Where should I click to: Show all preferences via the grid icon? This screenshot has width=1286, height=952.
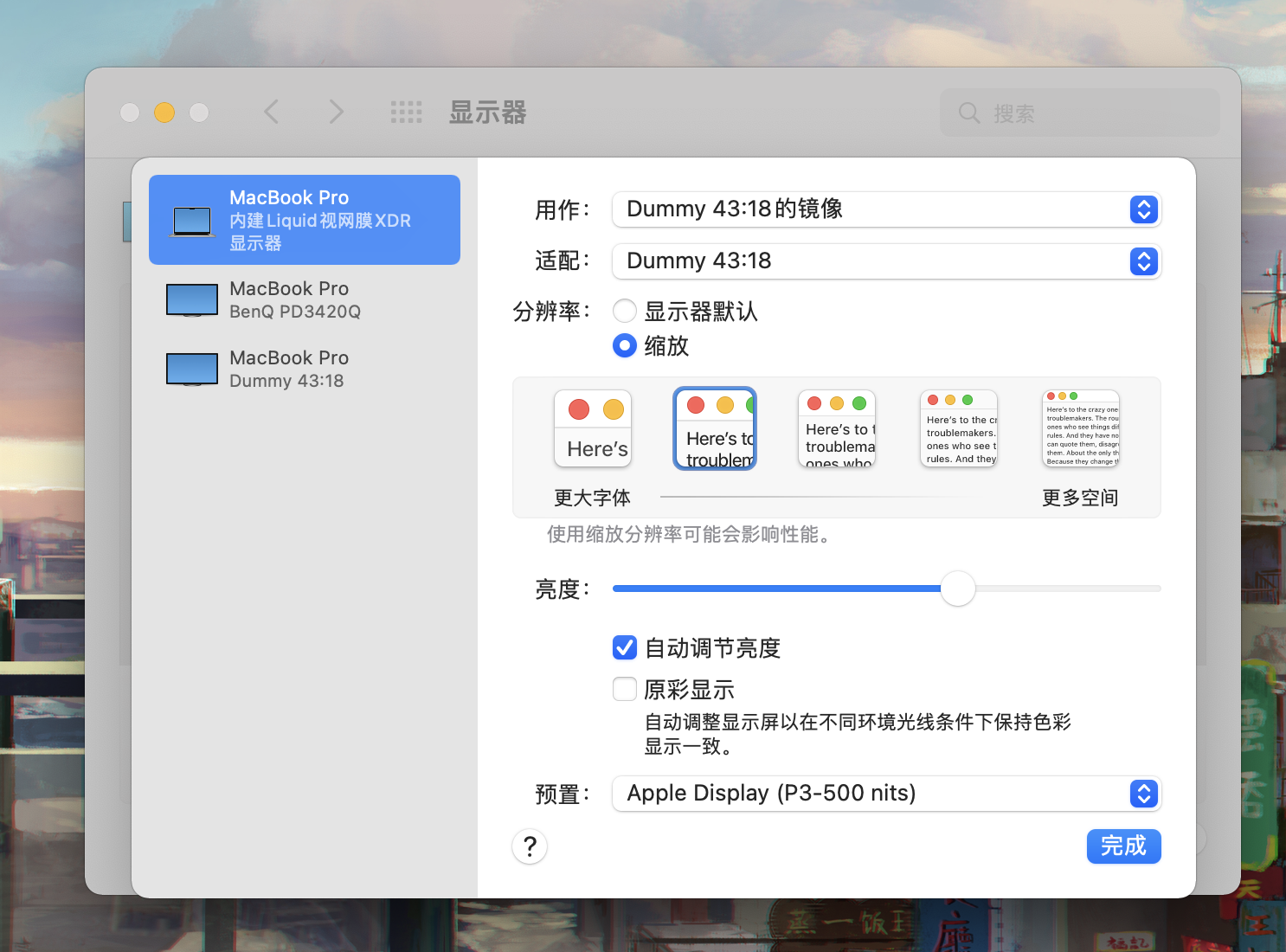[x=406, y=112]
